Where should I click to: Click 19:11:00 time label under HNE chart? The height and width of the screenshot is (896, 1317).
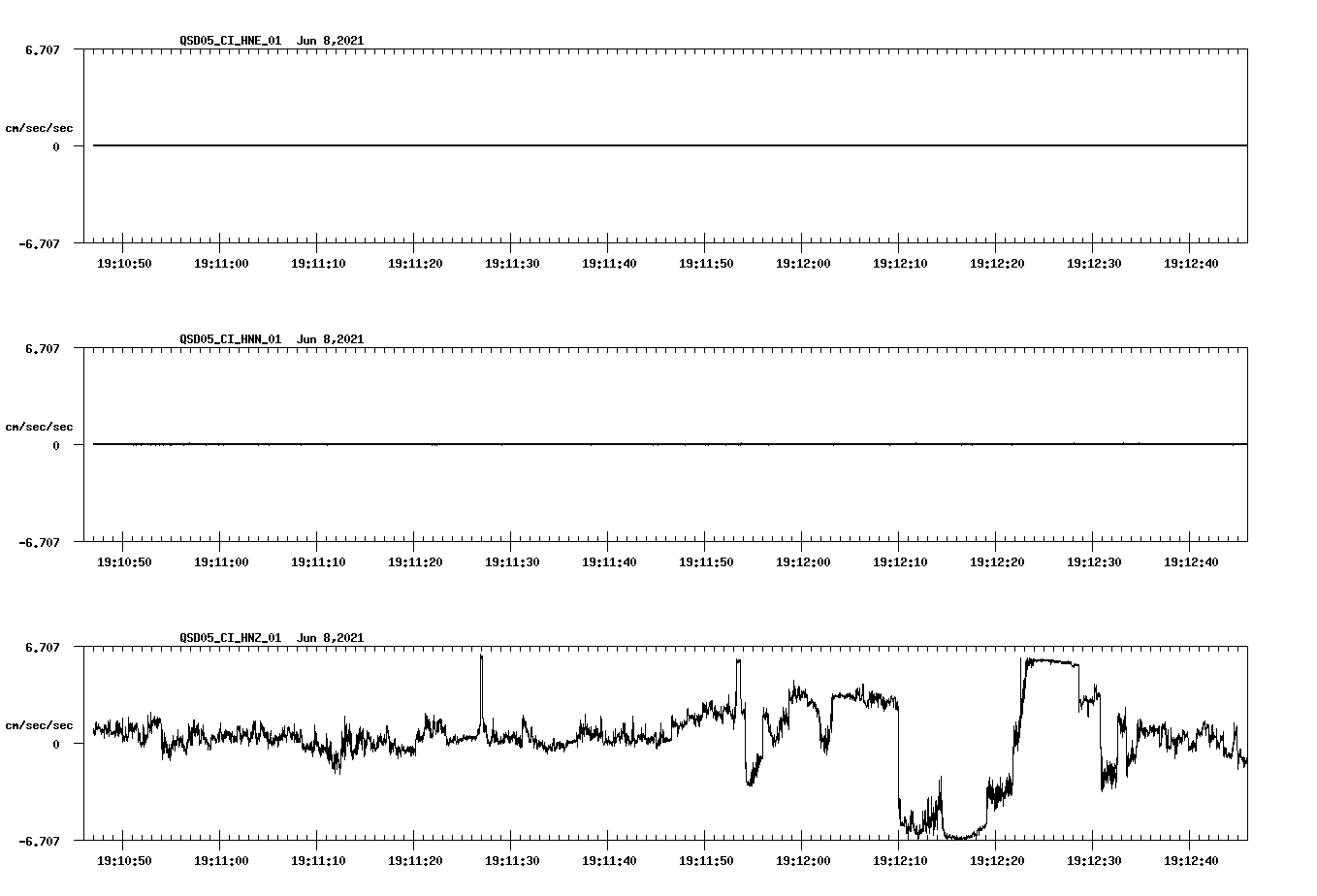pyautogui.click(x=221, y=263)
